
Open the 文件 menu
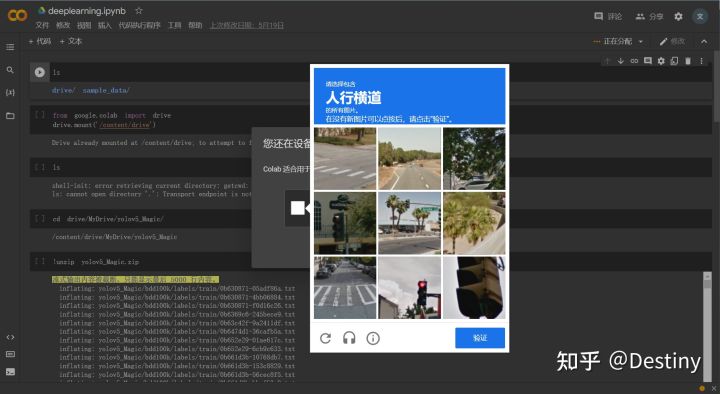42,25
